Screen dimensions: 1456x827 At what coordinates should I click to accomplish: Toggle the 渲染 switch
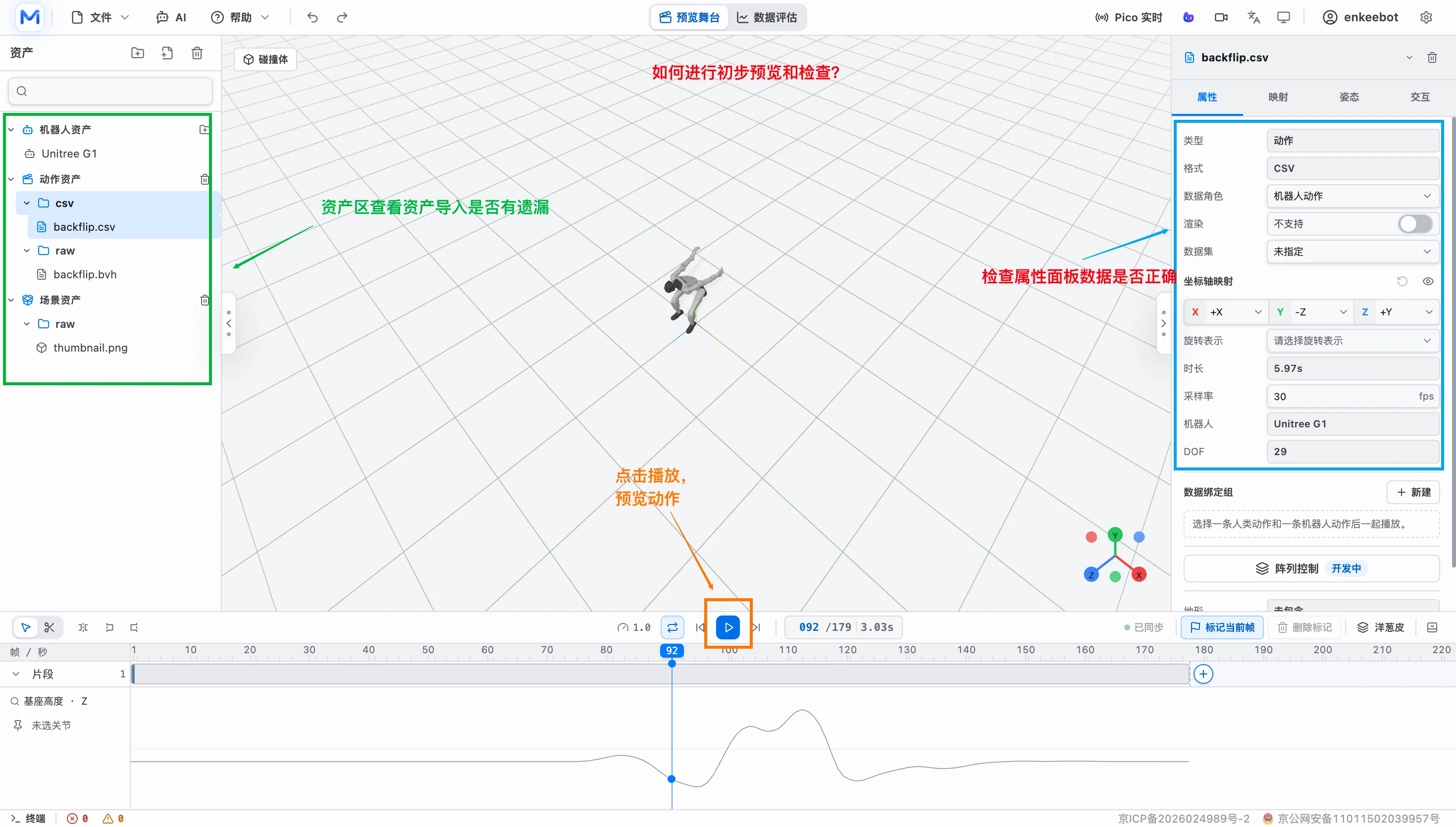[1415, 224]
